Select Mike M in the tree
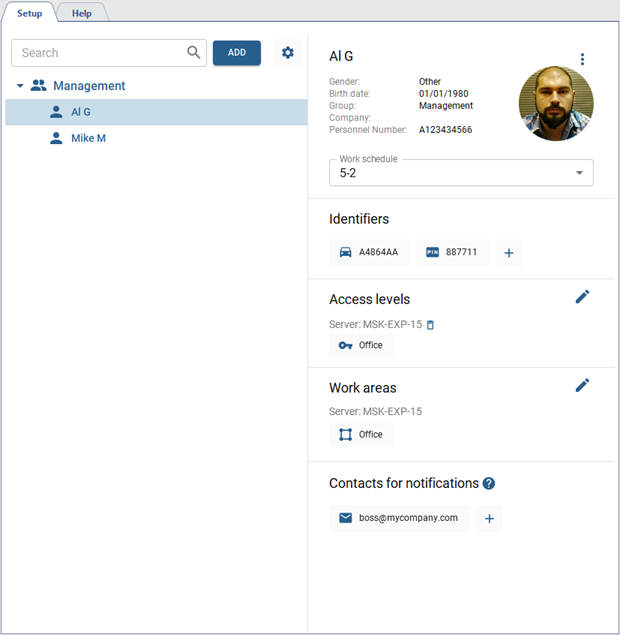Viewport: 620px width, 635px height. tap(88, 138)
